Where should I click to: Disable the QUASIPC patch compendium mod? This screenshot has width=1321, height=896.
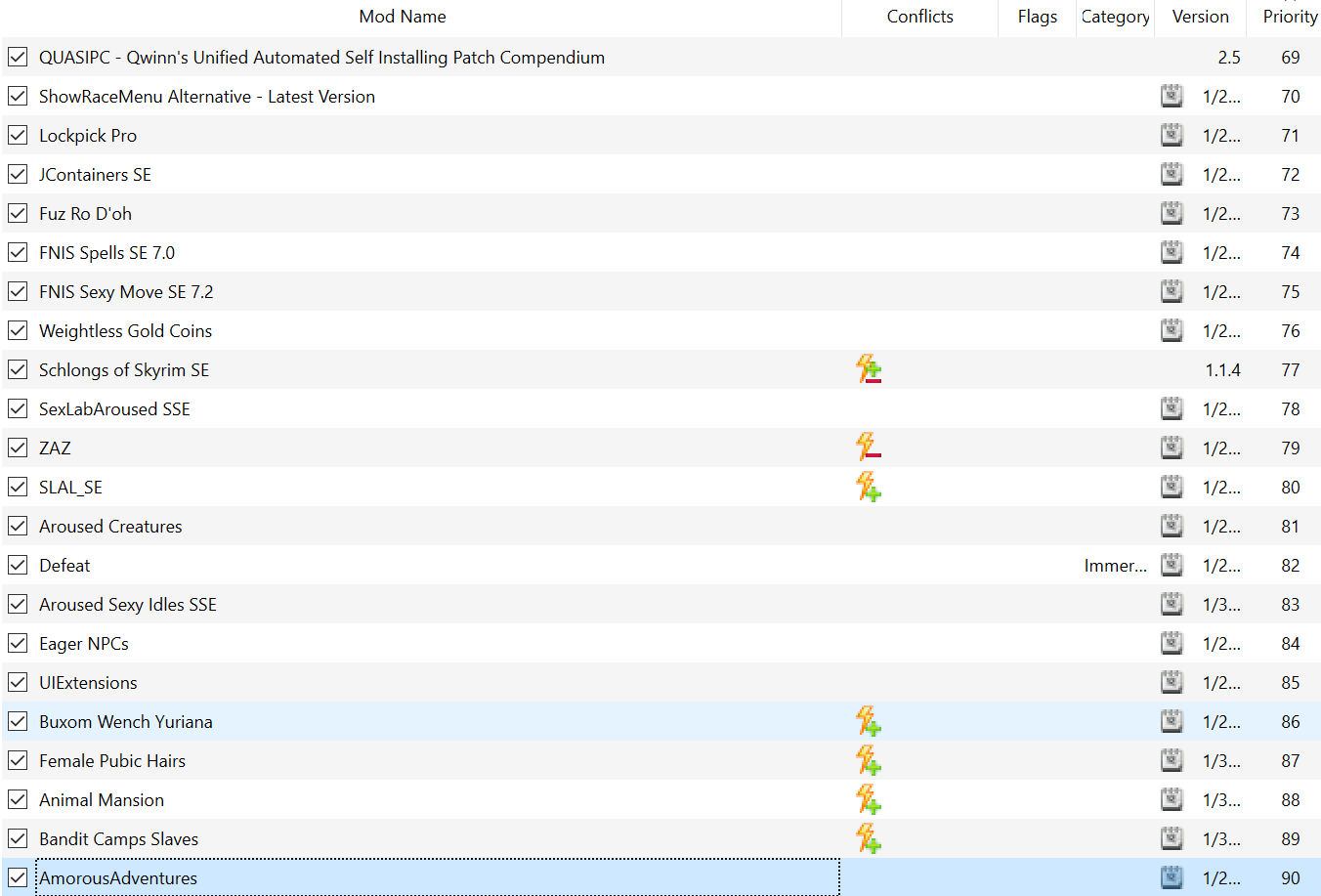click(18, 57)
